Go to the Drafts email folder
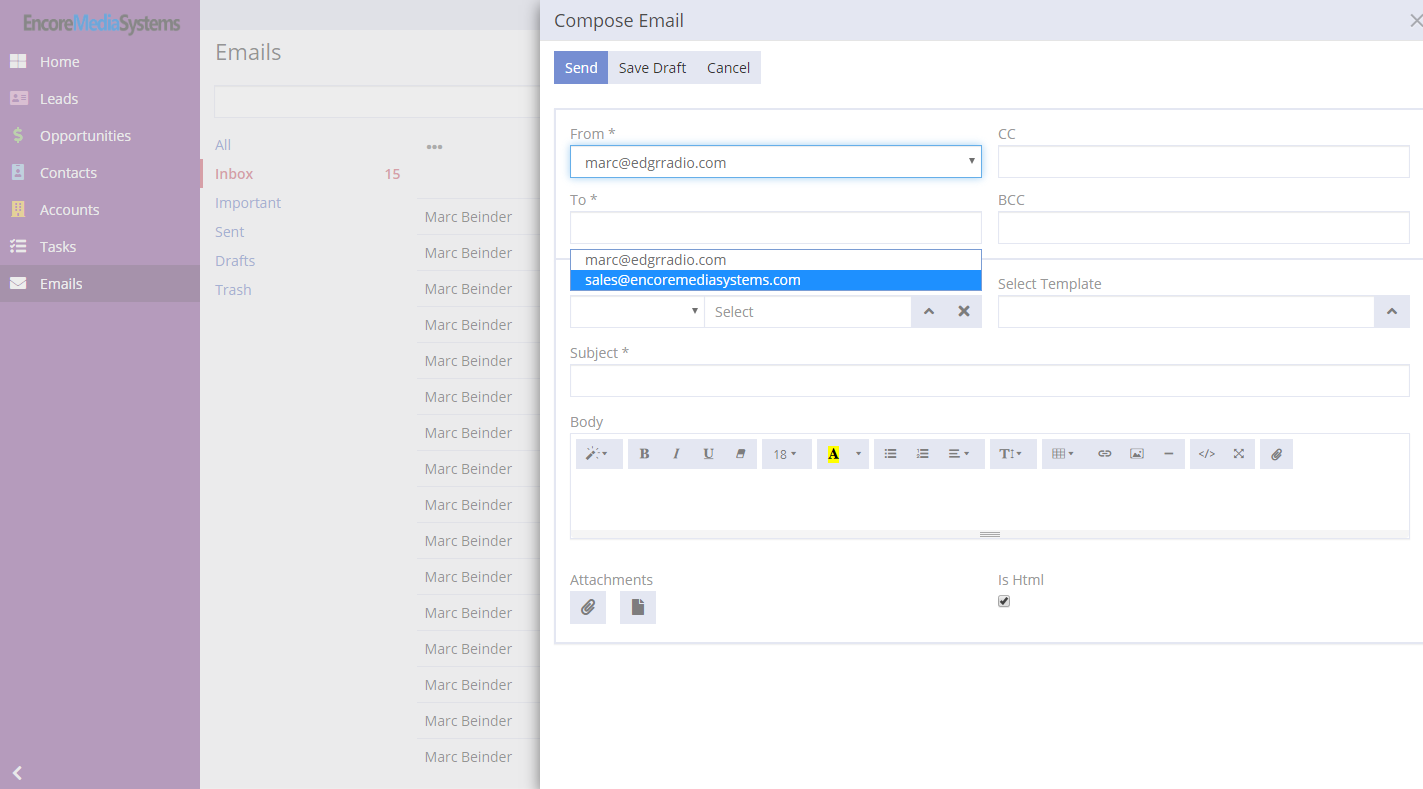 235,261
